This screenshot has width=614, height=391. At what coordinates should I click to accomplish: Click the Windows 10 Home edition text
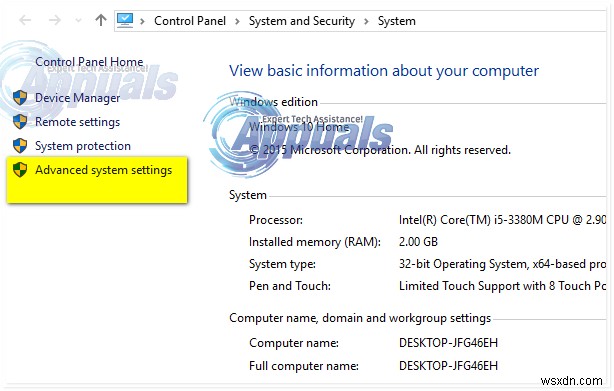click(x=299, y=127)
